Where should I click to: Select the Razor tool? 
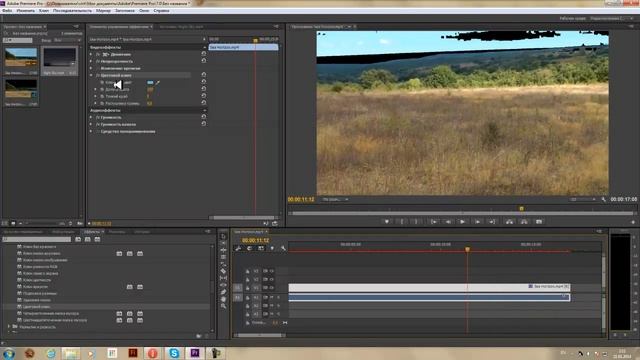pos(223,271)
